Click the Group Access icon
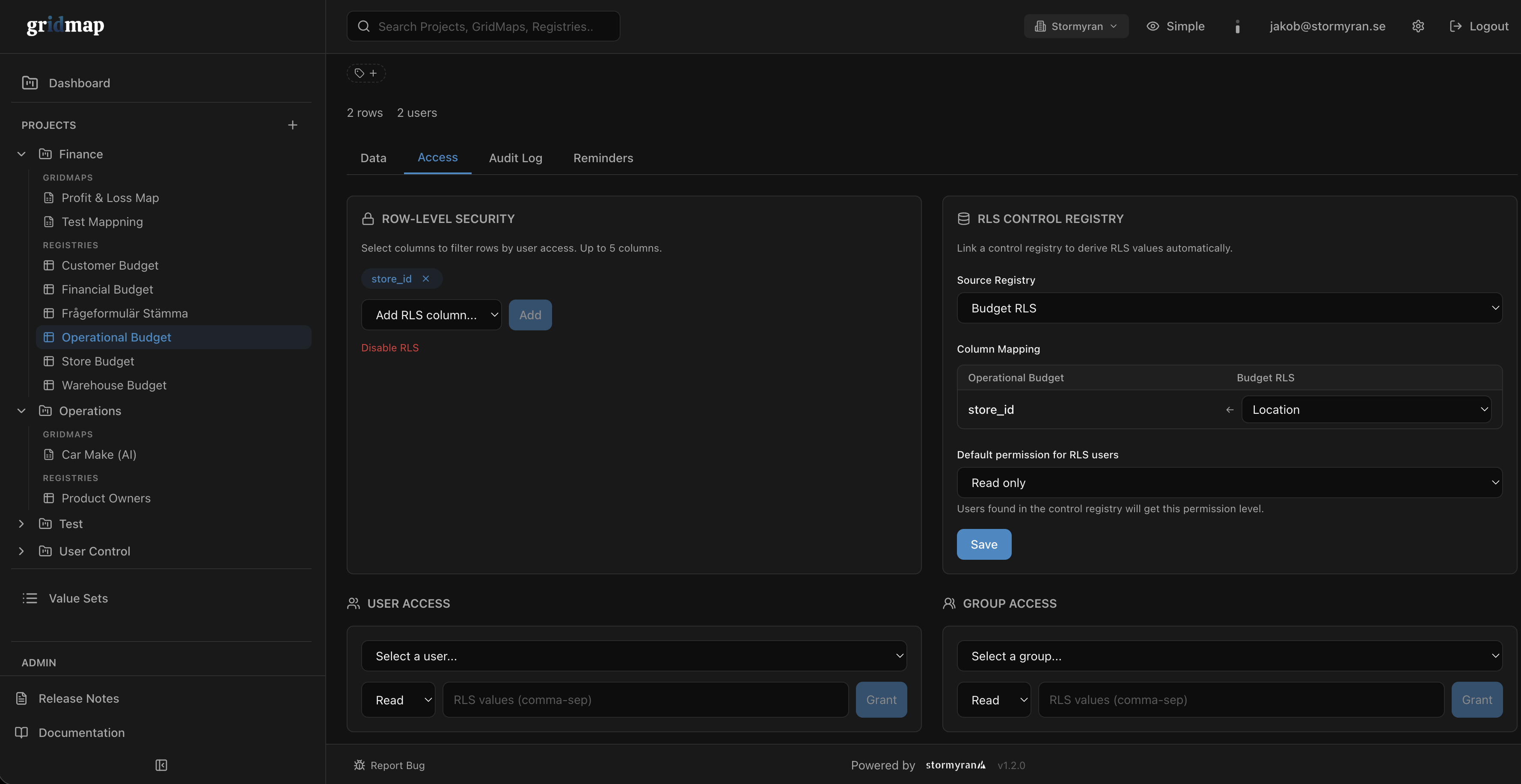This screenshot has width=1521, height=784. [x=949, y=603]
